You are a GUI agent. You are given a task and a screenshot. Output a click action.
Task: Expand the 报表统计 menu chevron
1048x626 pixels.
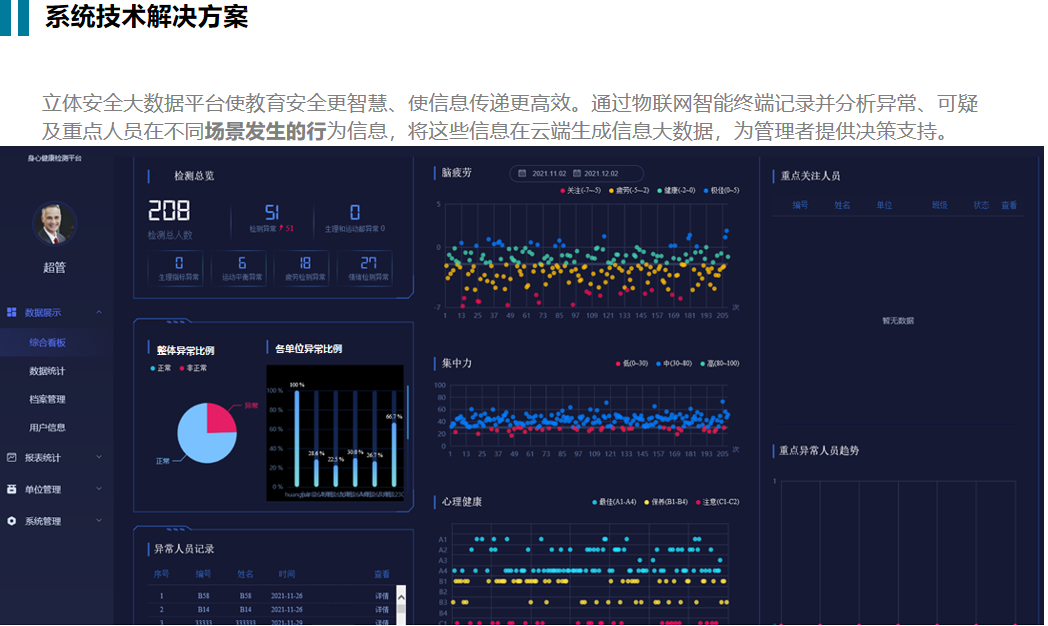(x=99, y=458)
